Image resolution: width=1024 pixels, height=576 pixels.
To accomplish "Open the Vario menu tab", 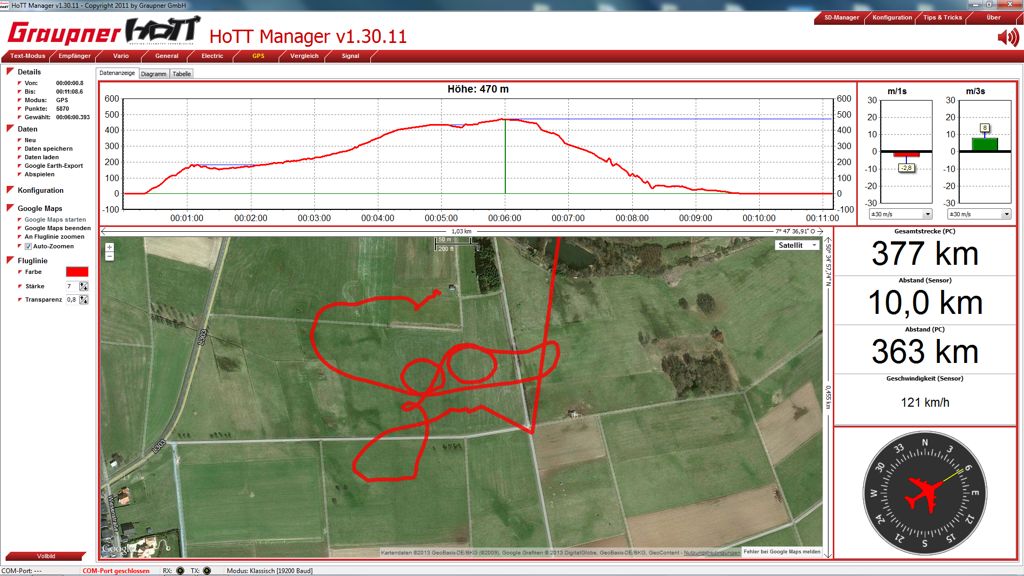I will [120, 56].
